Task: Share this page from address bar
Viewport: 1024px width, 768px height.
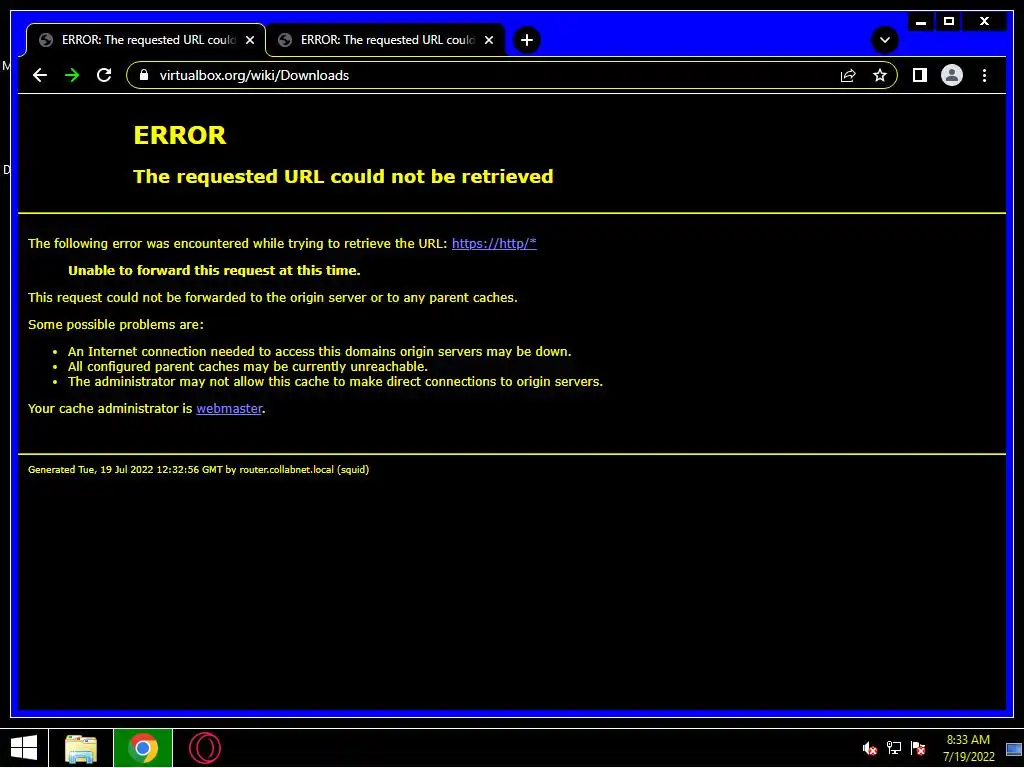Action: click(x=848, y=75)
